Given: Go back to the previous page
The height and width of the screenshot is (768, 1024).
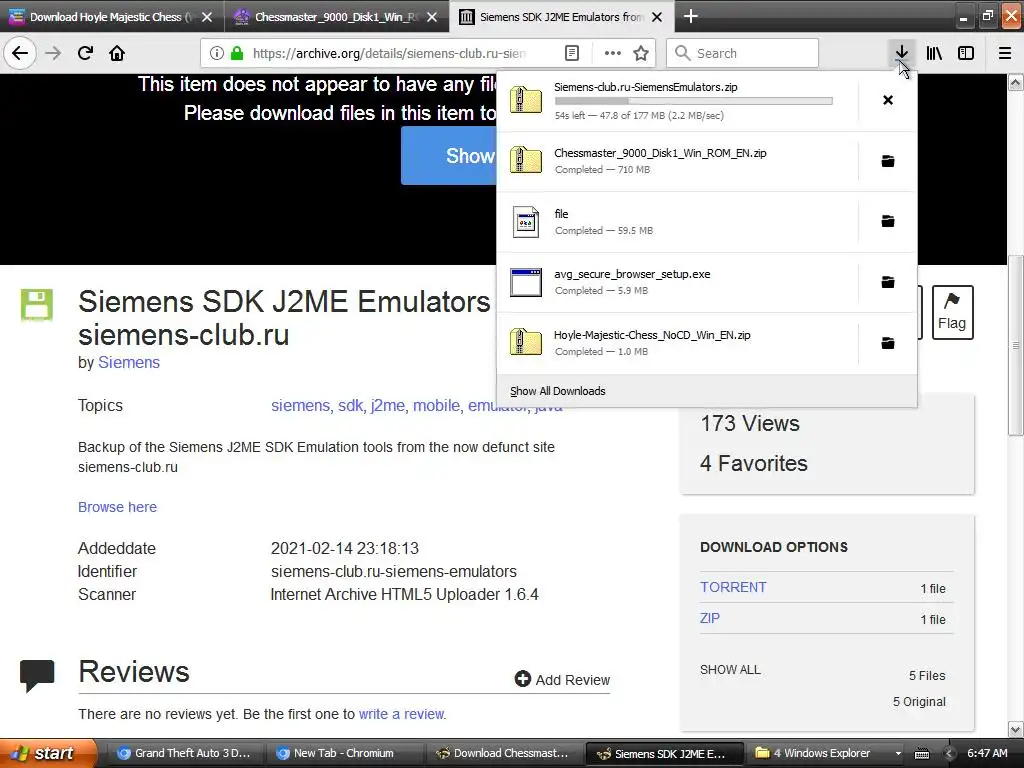Looking at the screenshot, I should 20,53.
